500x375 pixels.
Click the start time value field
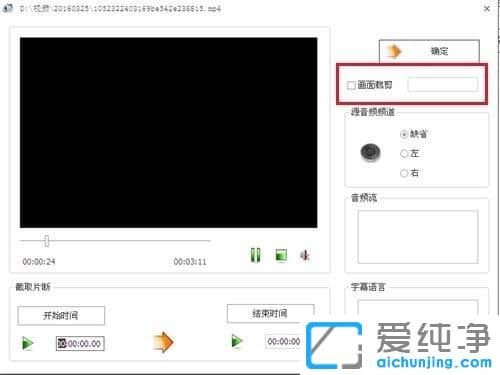(x=80, y=343)
